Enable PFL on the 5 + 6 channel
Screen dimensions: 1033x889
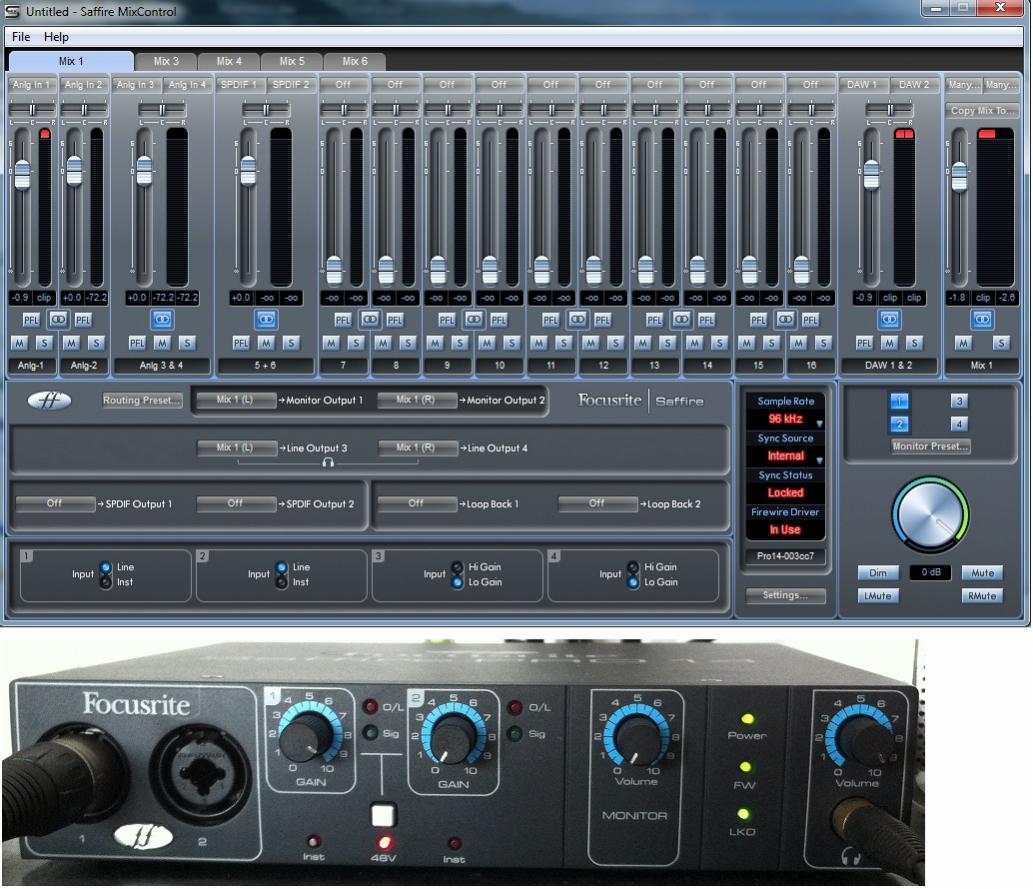(241, 343)
